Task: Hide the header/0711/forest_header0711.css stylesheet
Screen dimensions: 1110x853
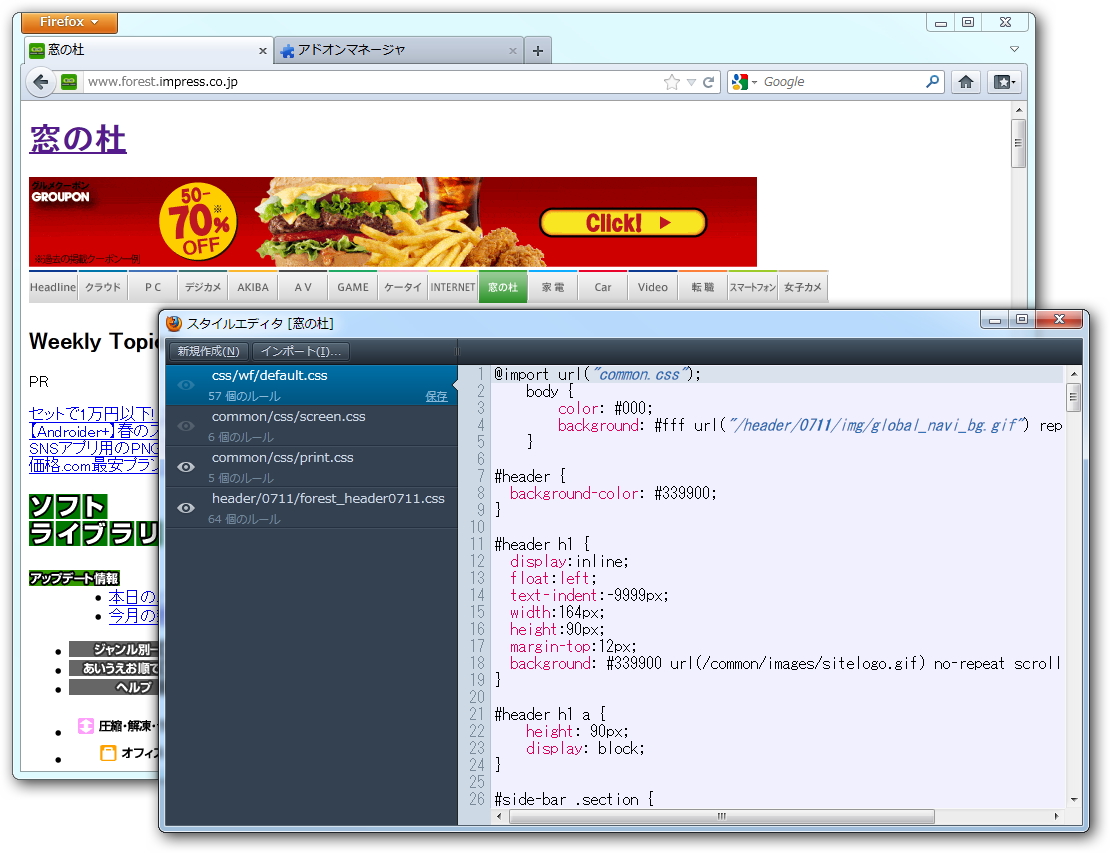Action: tap(186, 507)
